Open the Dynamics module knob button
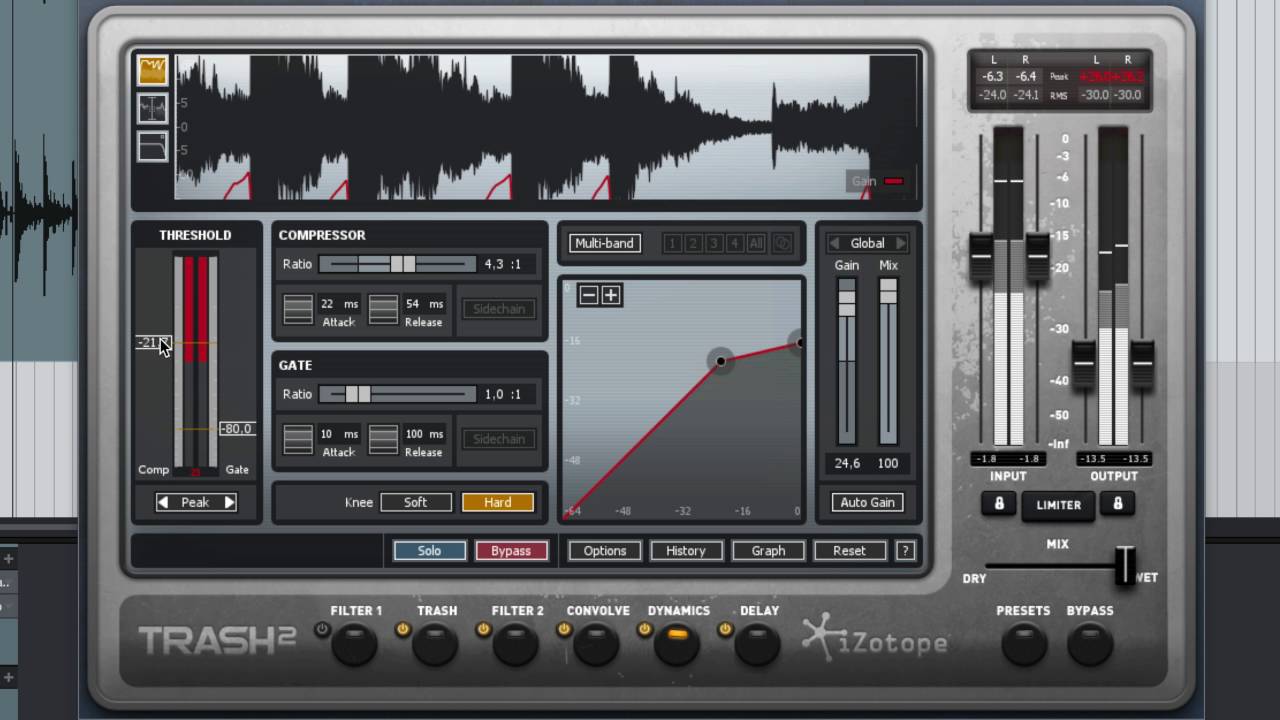 point(677,645)
